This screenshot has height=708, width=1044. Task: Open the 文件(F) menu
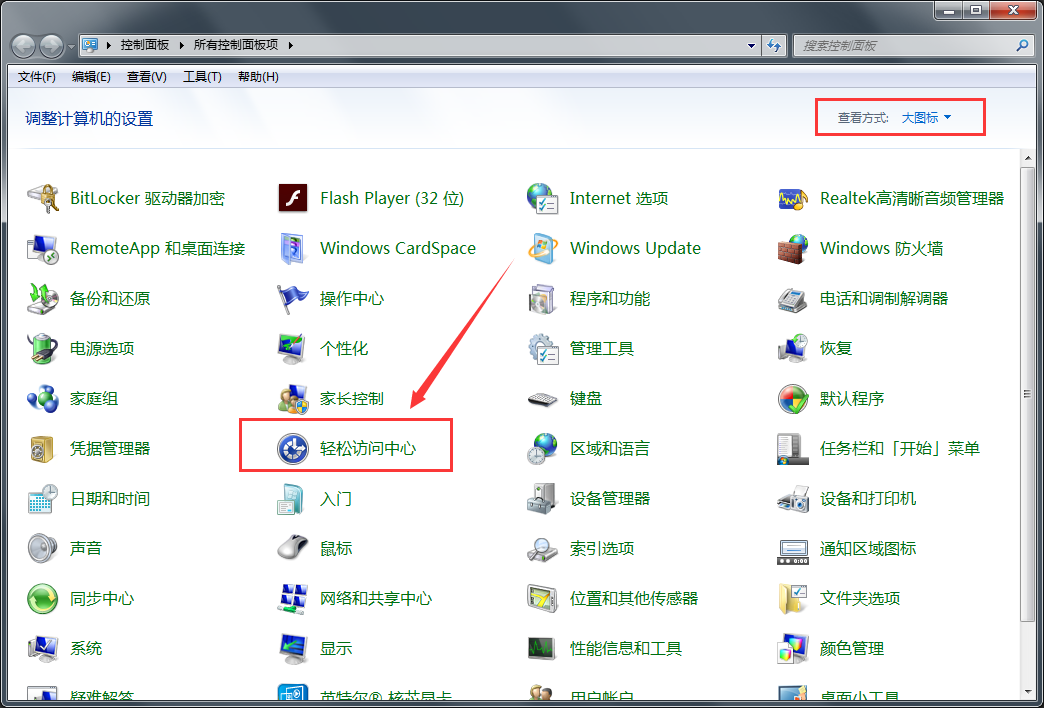pos(37,77)
